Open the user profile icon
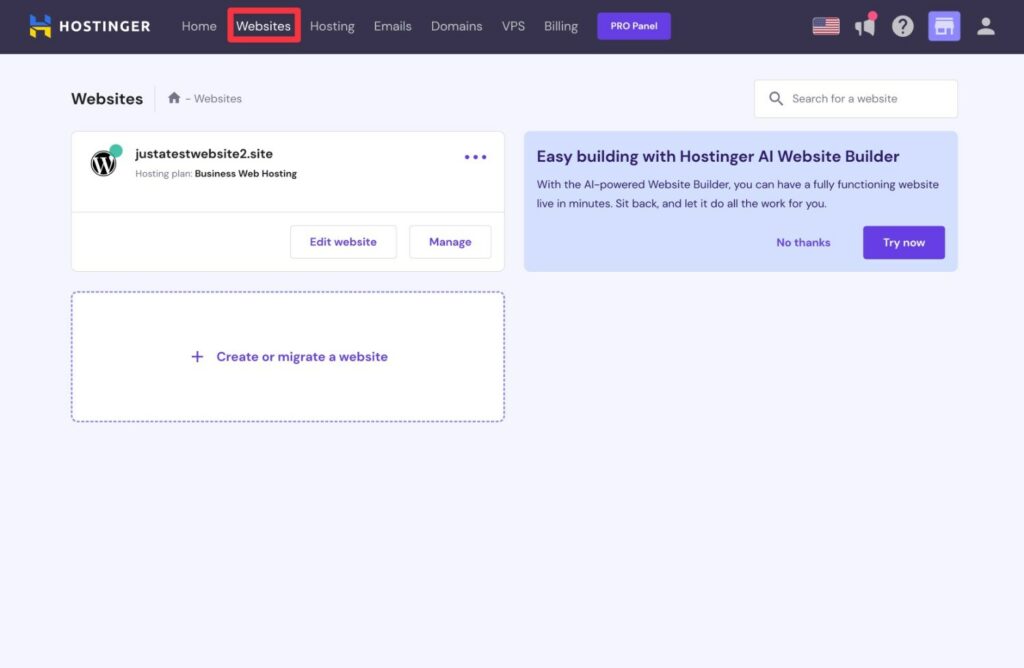This screenshot has height=668, width=1024. tap(985, 26)
